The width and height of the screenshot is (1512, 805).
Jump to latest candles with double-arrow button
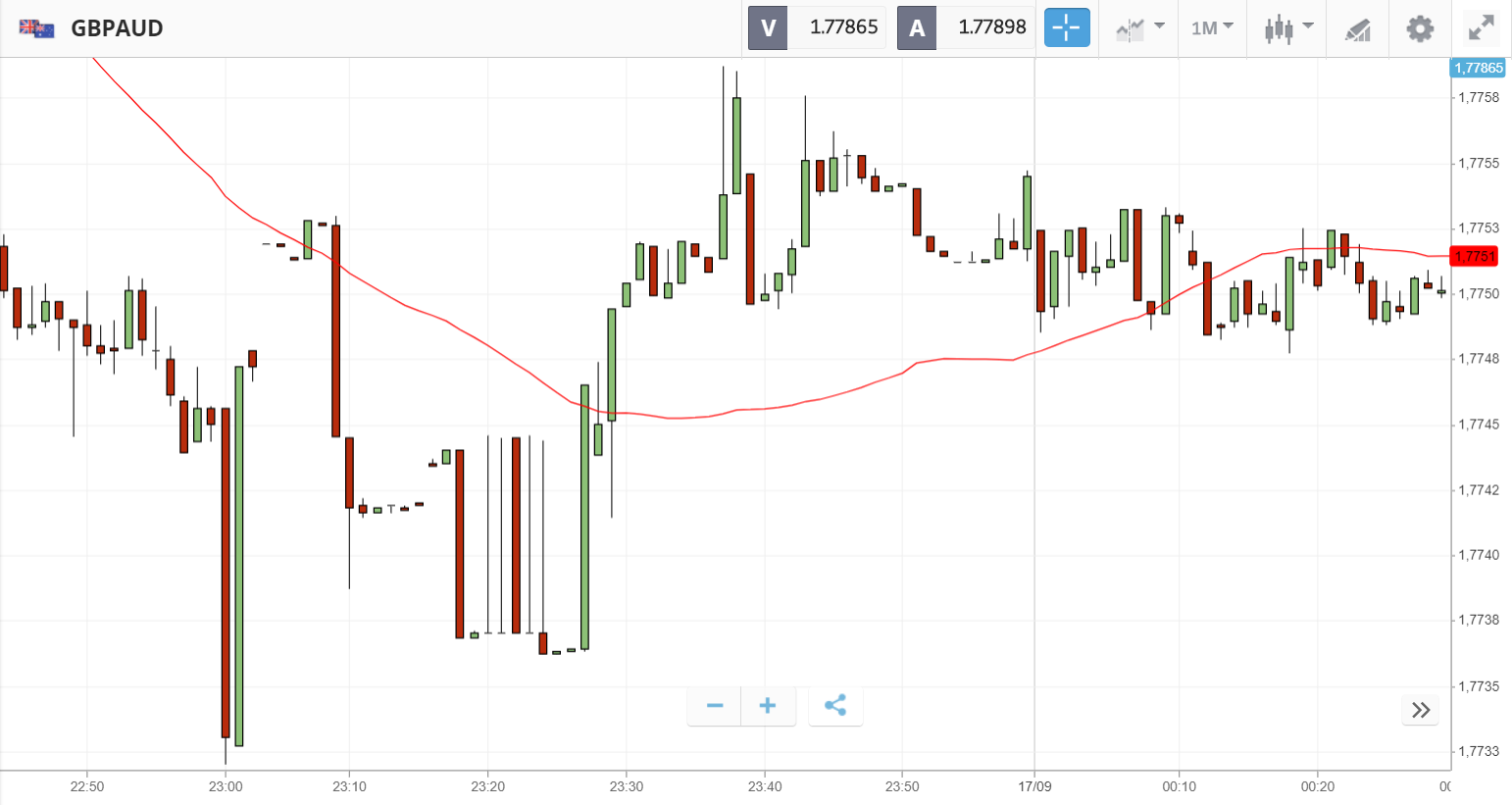pos(1420,710)
